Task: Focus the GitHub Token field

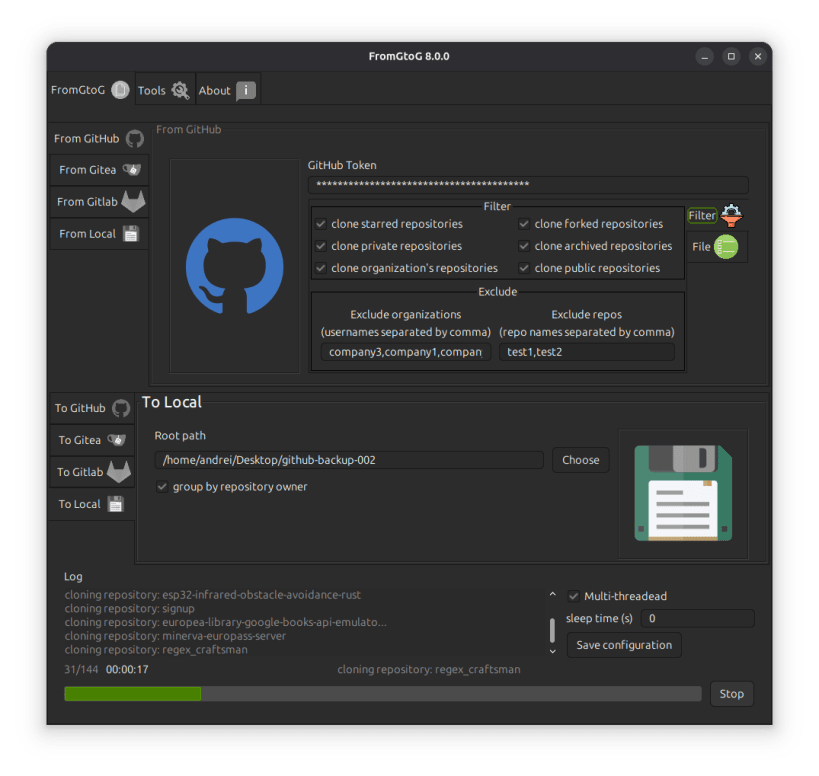Action: (528, 184)
